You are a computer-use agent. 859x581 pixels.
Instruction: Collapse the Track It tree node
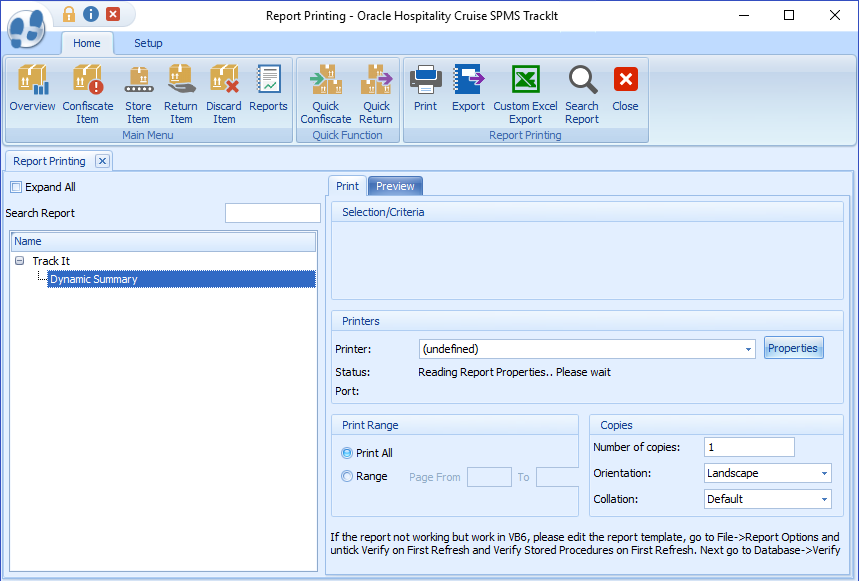tap(20, 261)
